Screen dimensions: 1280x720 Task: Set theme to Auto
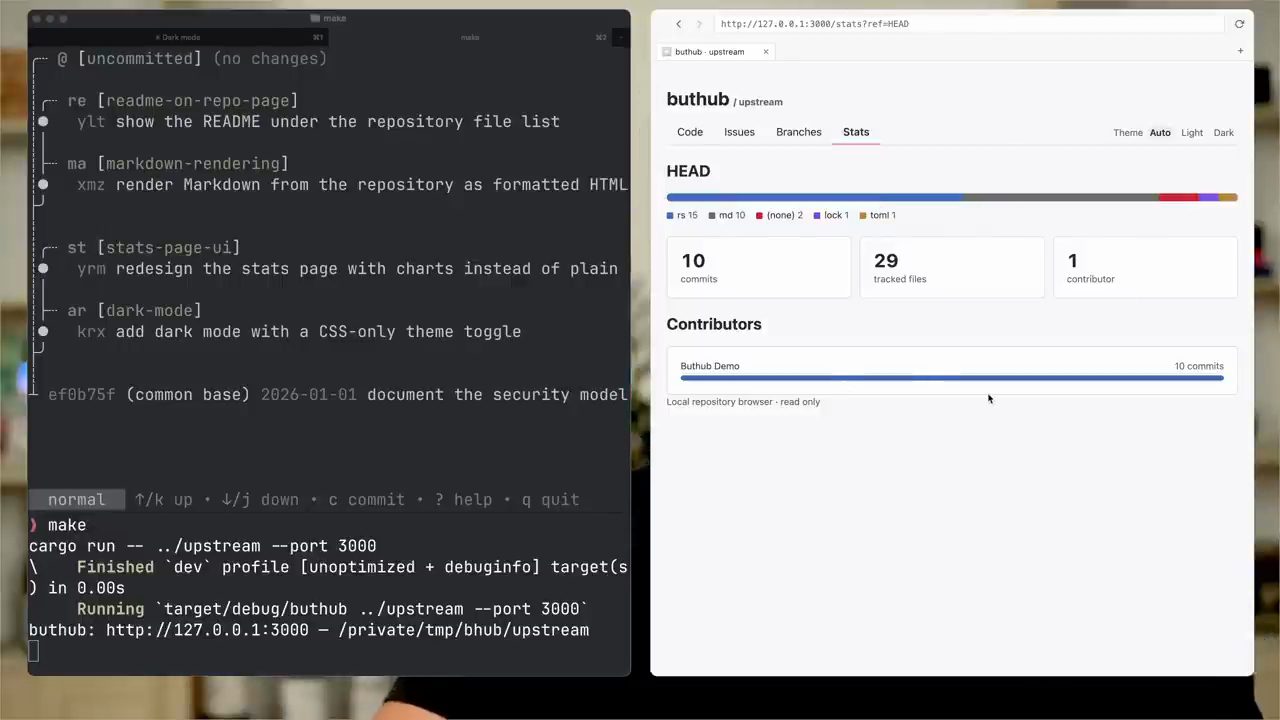pos(1160,133)
